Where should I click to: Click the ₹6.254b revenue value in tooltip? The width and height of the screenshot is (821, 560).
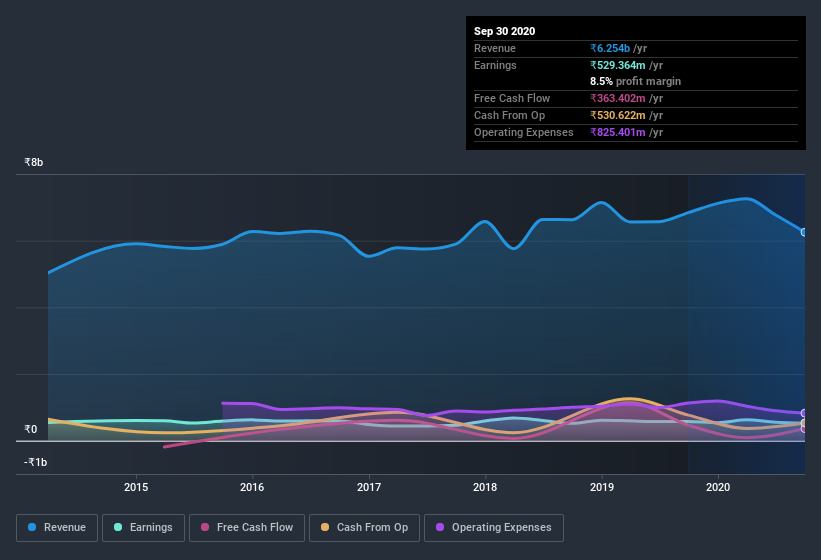click(610, 48)
